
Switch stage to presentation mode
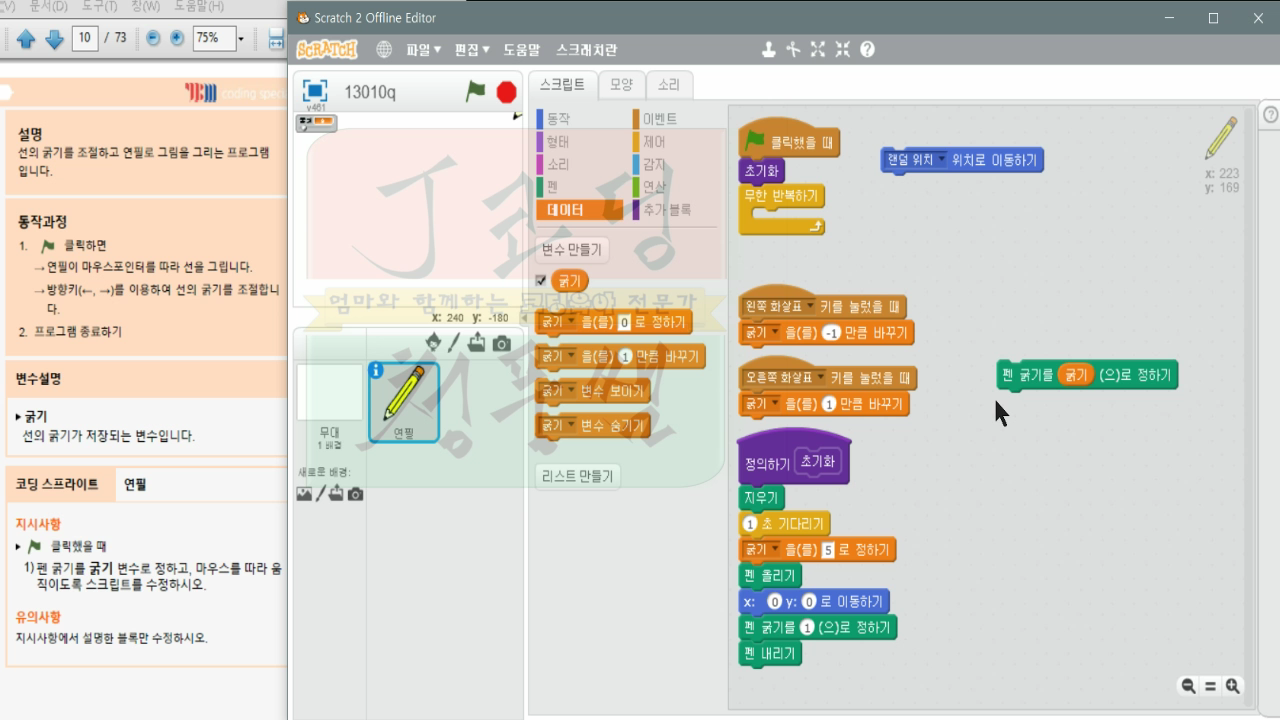pos(315,91)
